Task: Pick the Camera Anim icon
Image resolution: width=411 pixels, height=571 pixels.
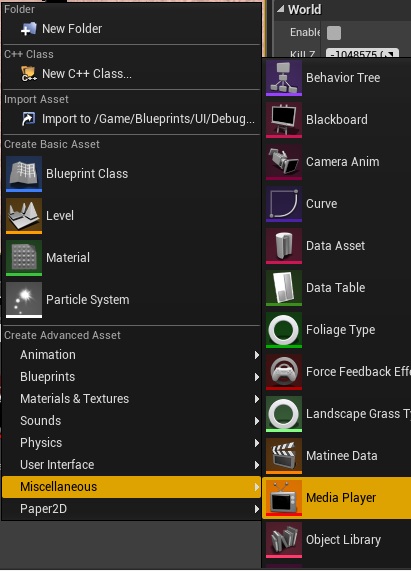Action: (x=284, y=162)
